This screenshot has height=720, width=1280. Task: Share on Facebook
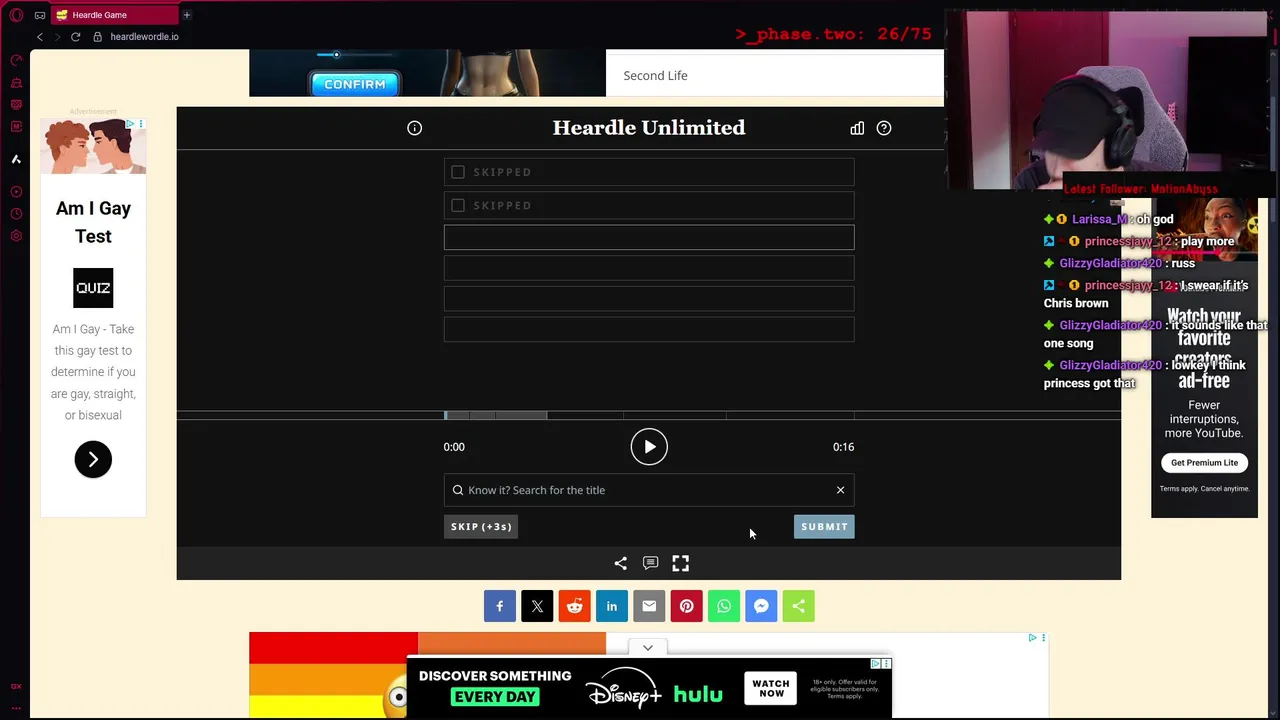pos(500,606)
